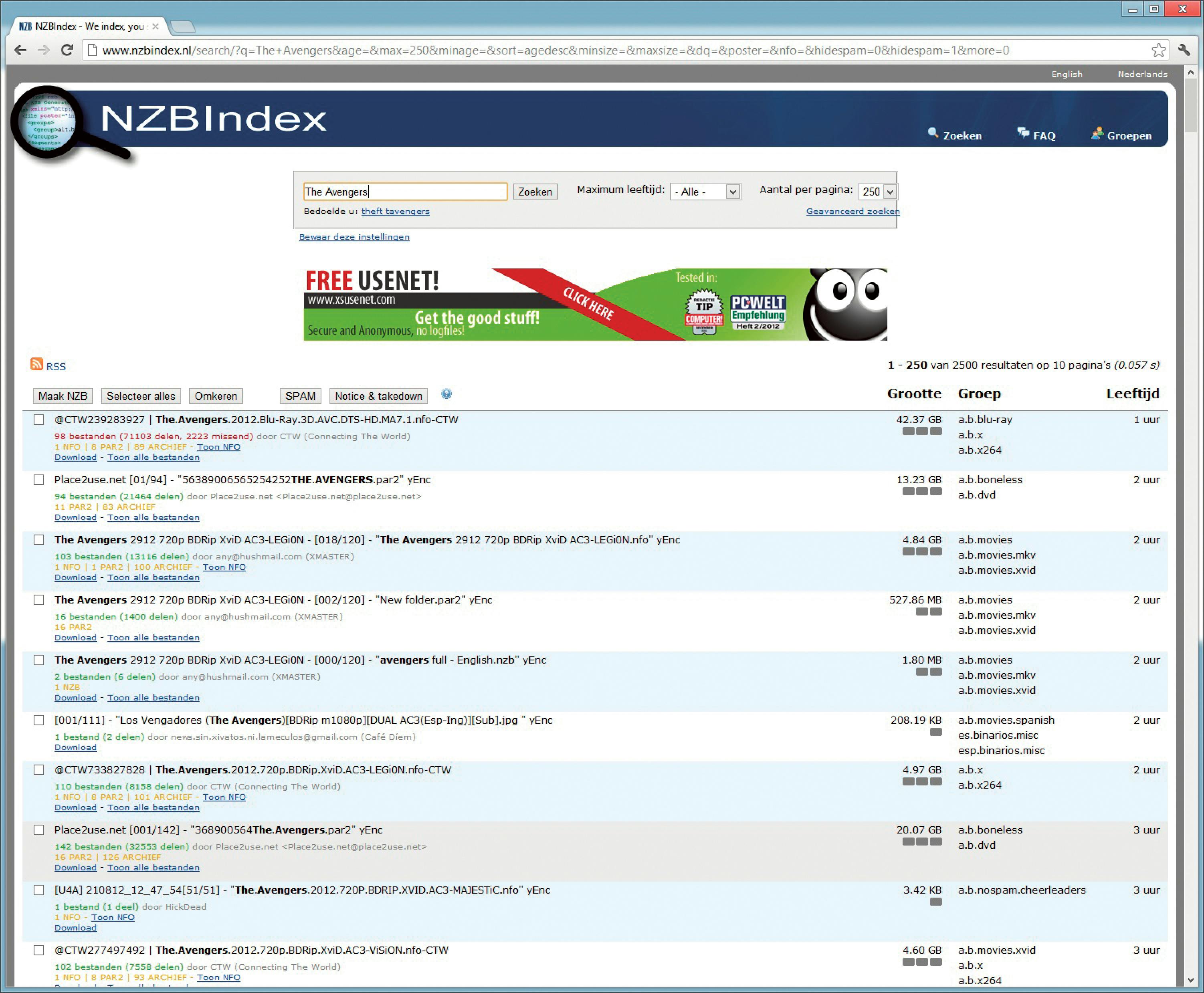The image size is (1204, 993).
Task: Open the Geavanceerd zoeken link
Action: (852, 211)
